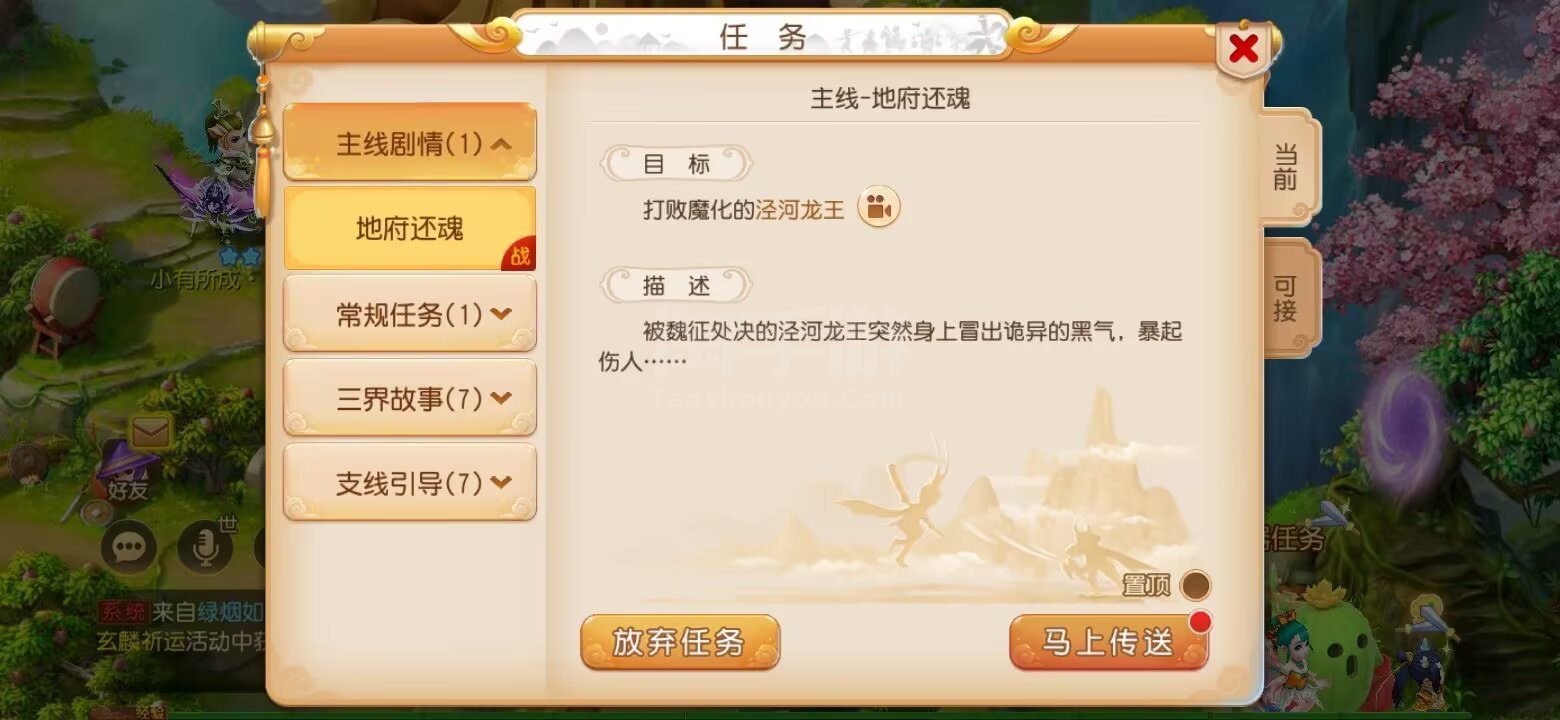
Task: Click the purple swirling portal
Action: point(1404,423)
